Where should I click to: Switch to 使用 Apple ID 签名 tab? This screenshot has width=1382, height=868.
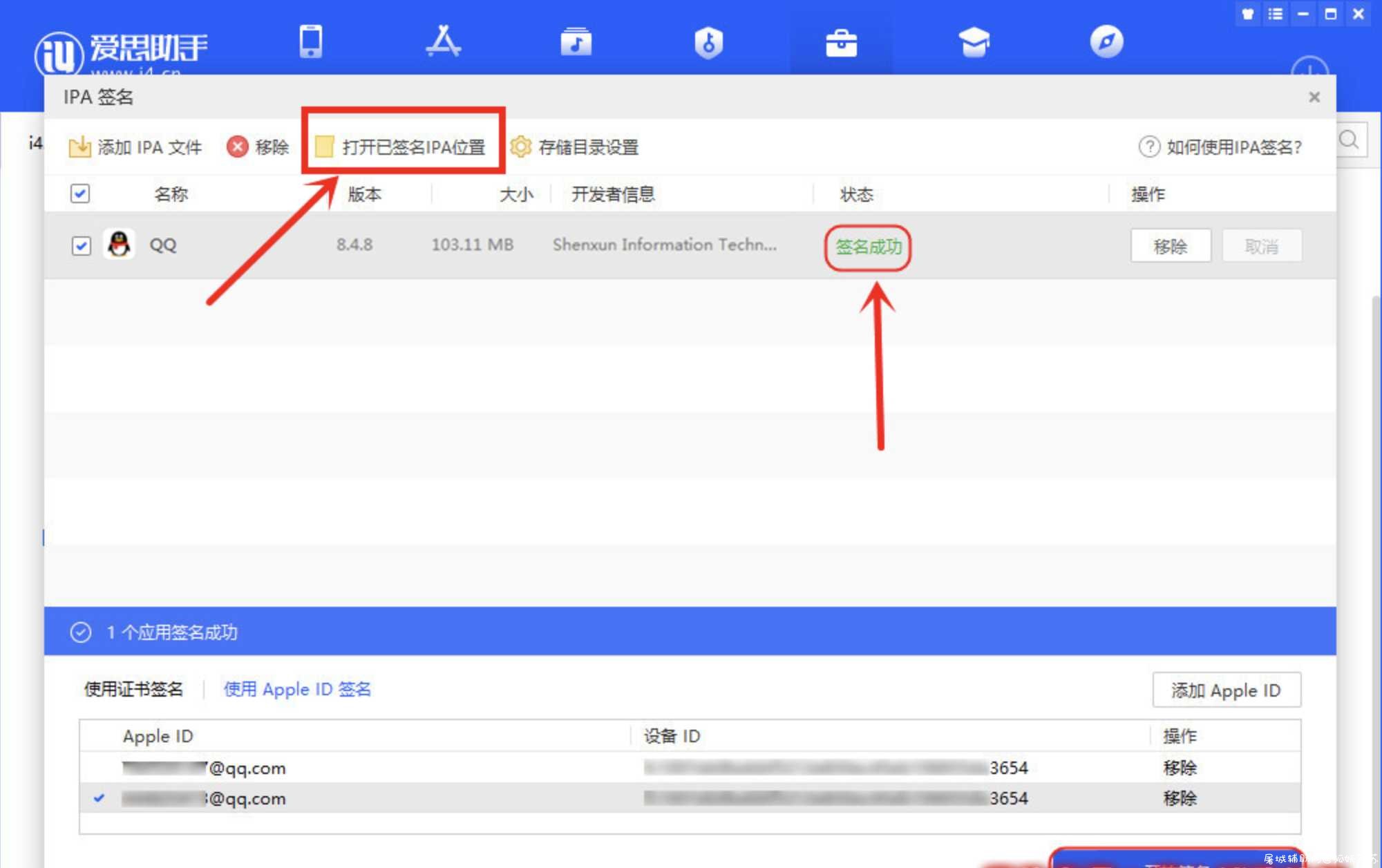(x=297, y=689)
